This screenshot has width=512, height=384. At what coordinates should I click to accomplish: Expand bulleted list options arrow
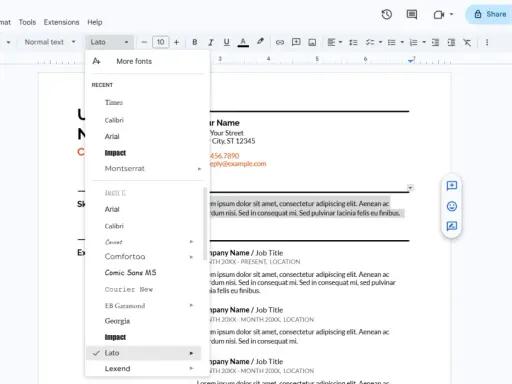(x=402, y=42)
